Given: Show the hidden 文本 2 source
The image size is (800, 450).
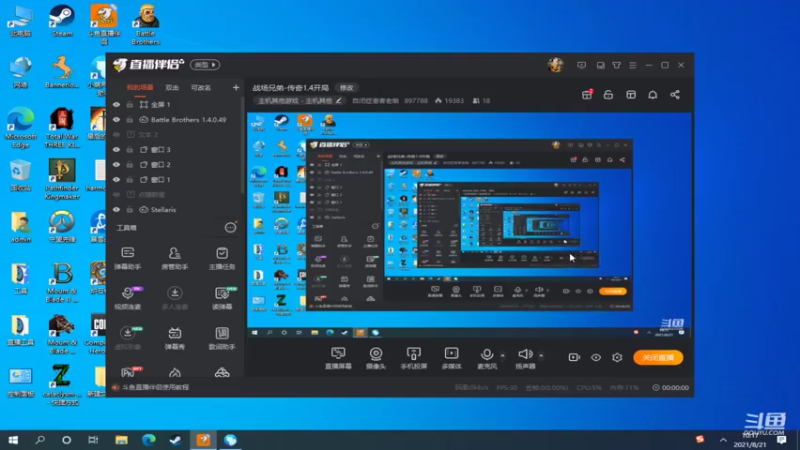Looking at the screenshot, I should (116, 135).
